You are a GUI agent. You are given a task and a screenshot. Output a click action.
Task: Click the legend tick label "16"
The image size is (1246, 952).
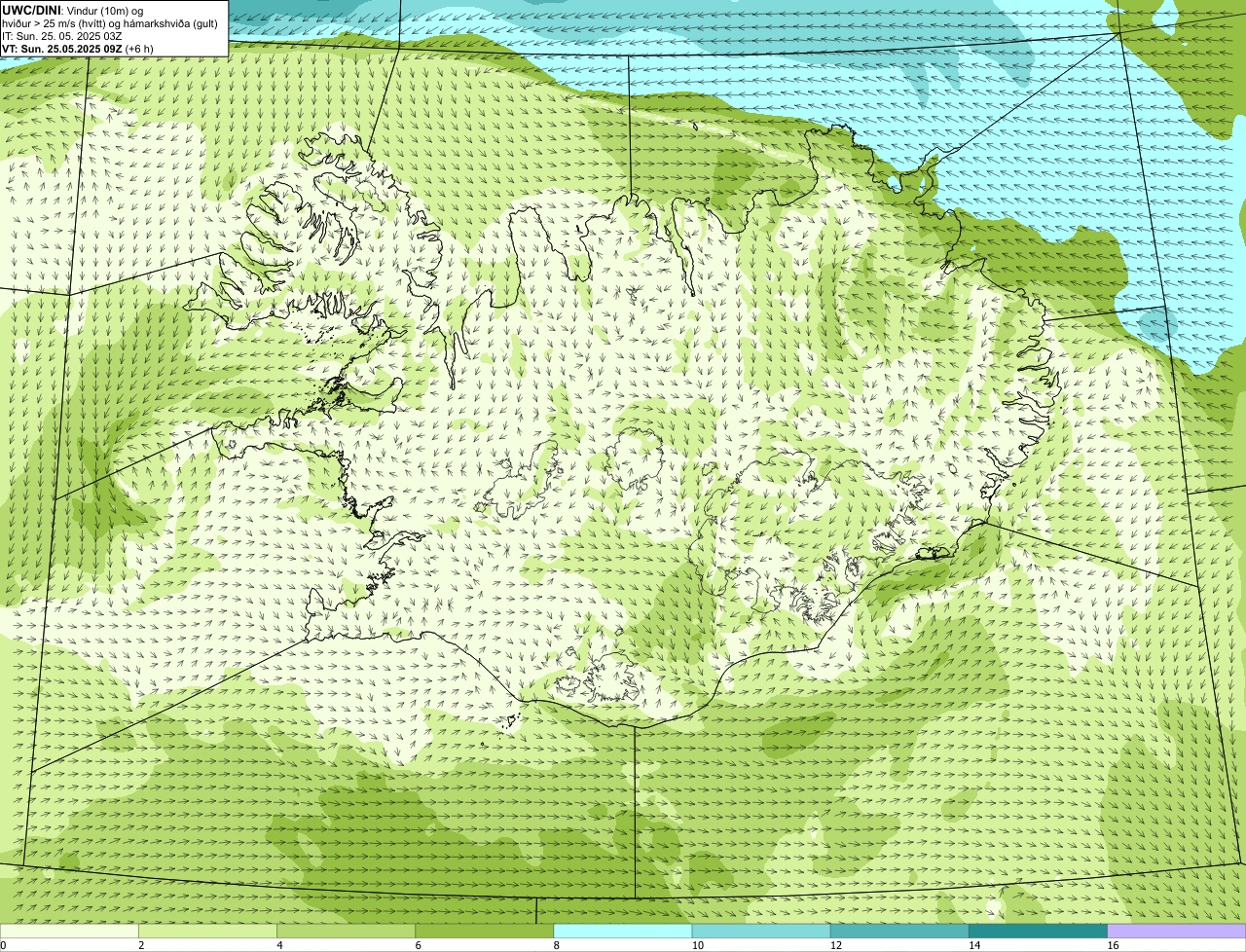[1113, 945]
